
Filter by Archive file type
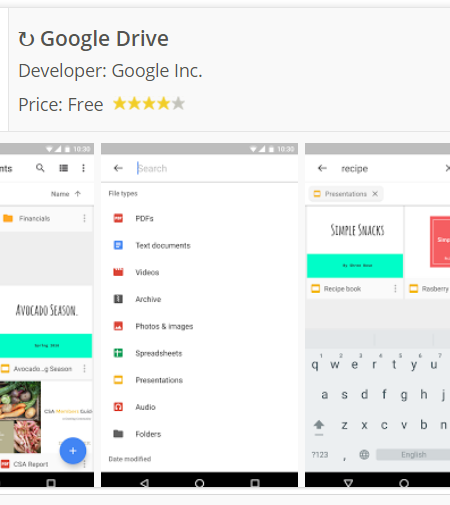199,299
